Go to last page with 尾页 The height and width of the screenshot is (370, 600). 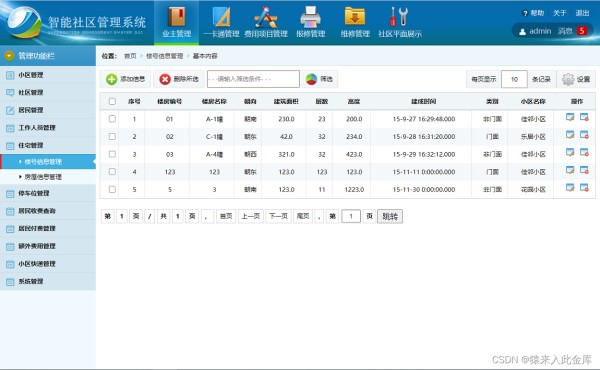[x=303, y=216]
